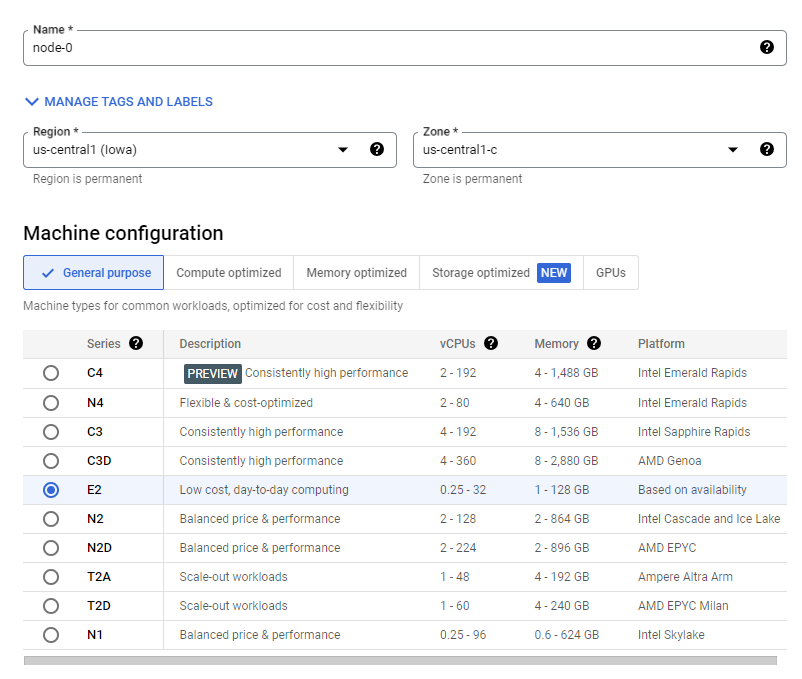Click the Zone field help icon
Screen dimensions: 802x679
[766, 149]
